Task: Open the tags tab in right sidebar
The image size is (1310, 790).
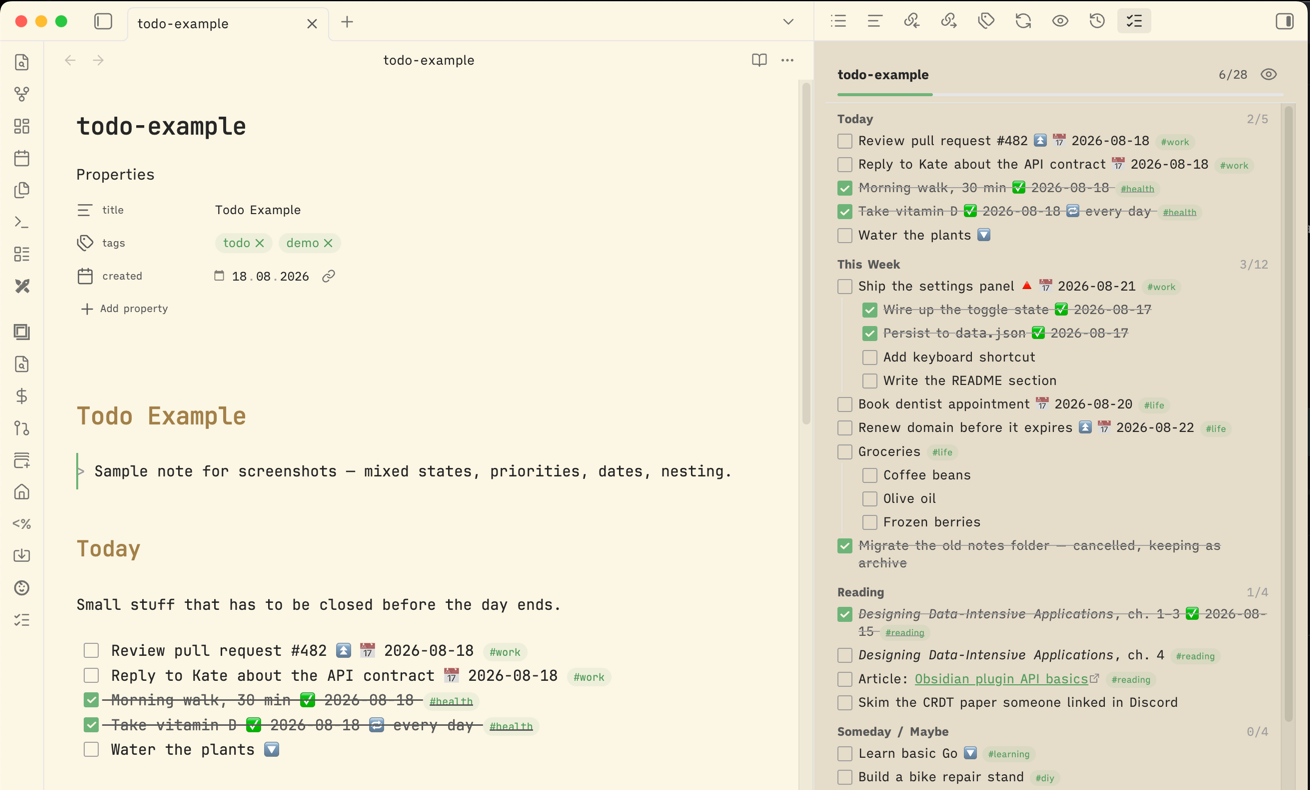Action: (x=986, y=21)
